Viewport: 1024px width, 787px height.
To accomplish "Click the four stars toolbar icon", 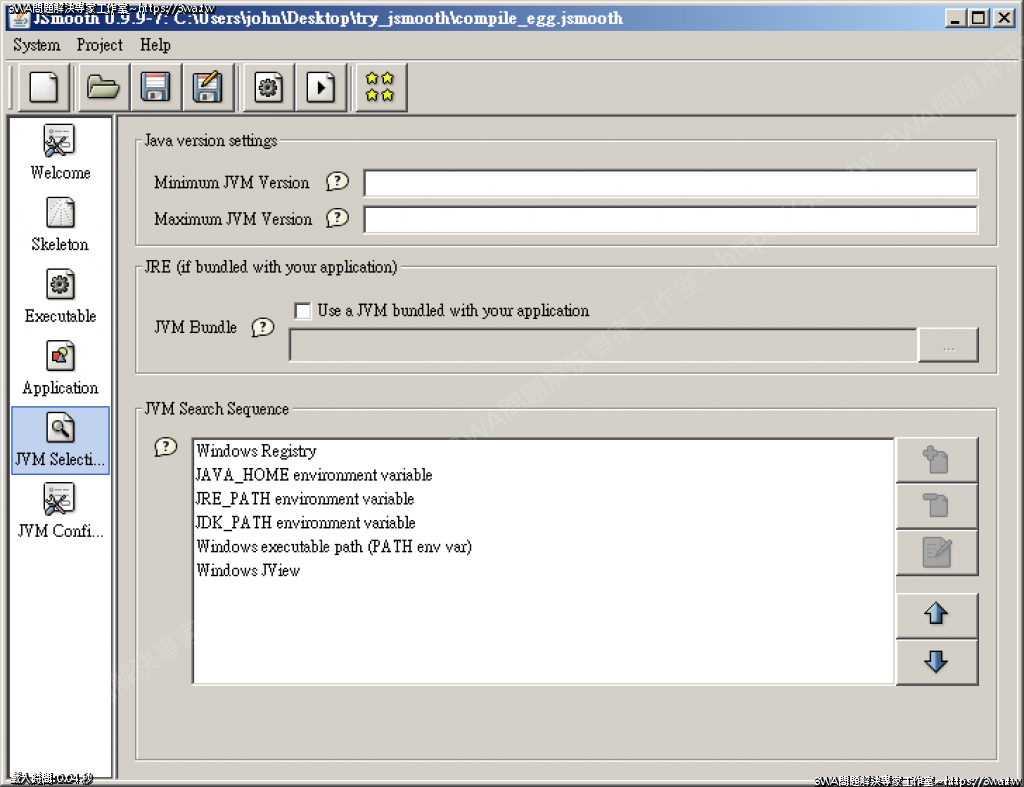I will (x=380, y=88).
